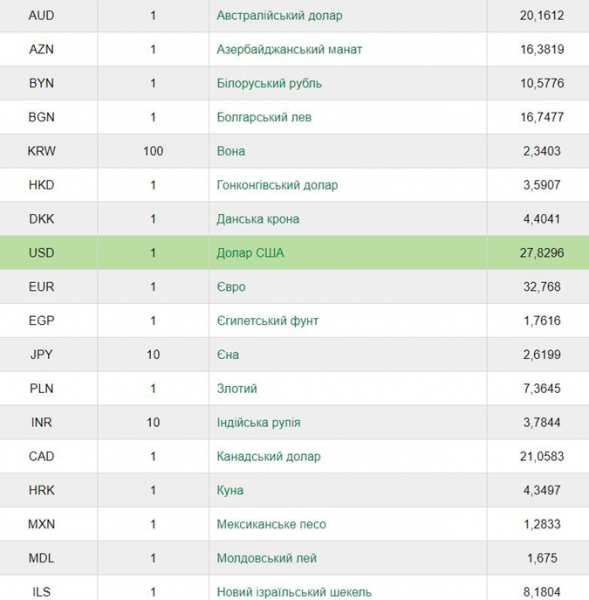Screen dimensions: 589x600
Task: Open the Вона currency link
Action: coord(231,151)
